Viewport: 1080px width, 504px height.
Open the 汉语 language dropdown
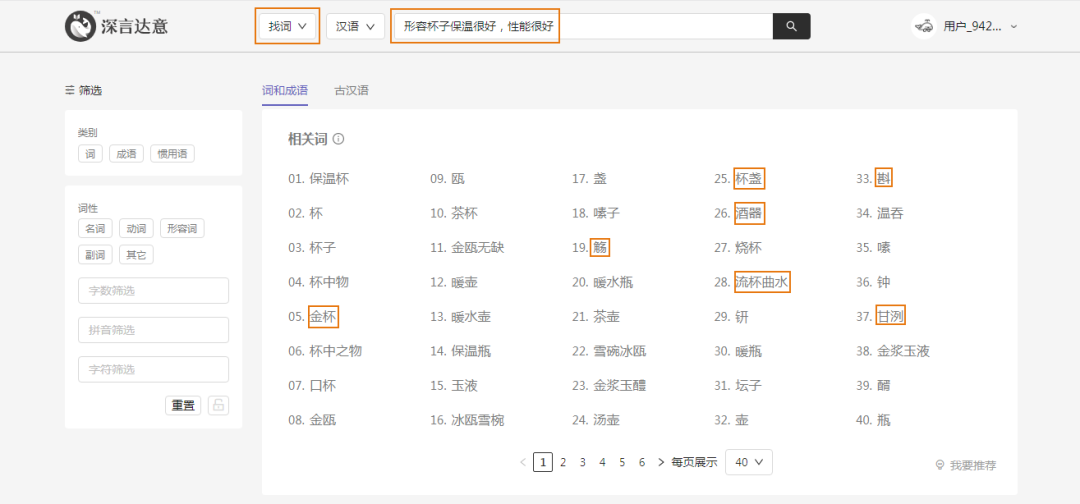click(355, 26)
